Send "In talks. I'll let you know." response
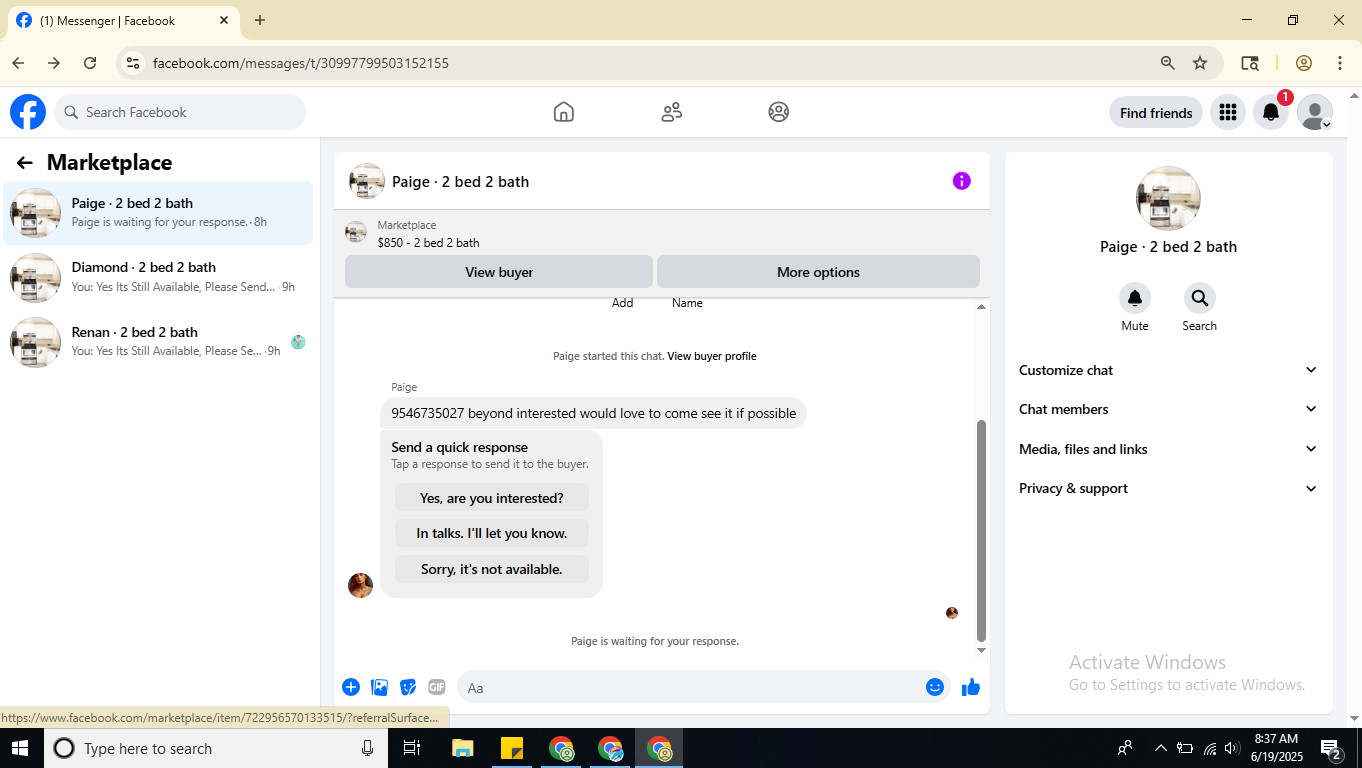The height and width of the screenshot is (768, 1362). pyautogui.click(x=492, y=533)
